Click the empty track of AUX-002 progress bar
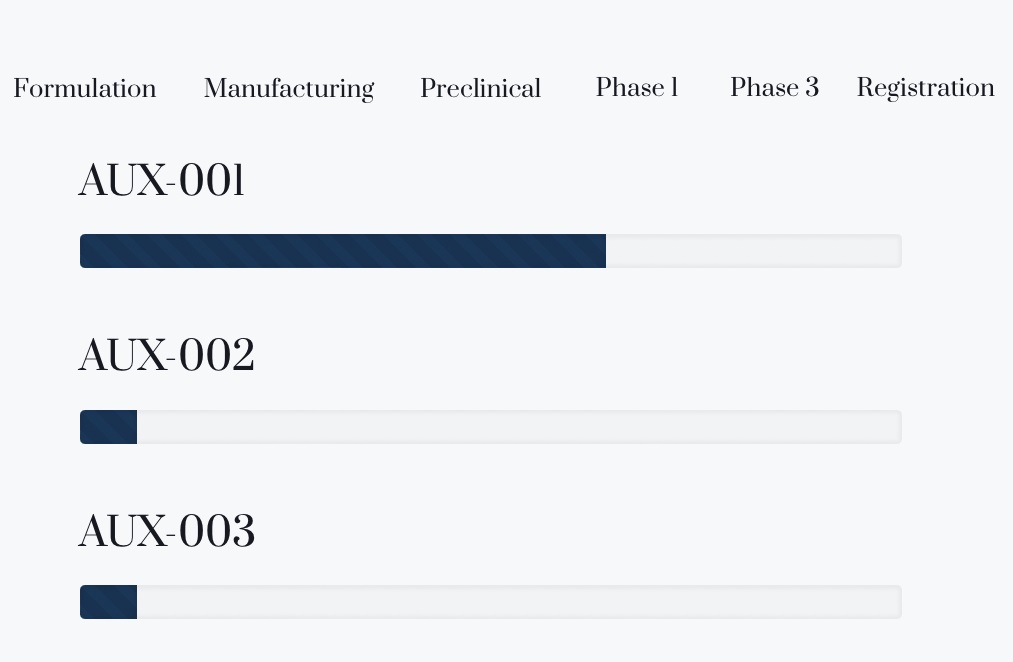 pyautogui.click(x=518, y=427)
